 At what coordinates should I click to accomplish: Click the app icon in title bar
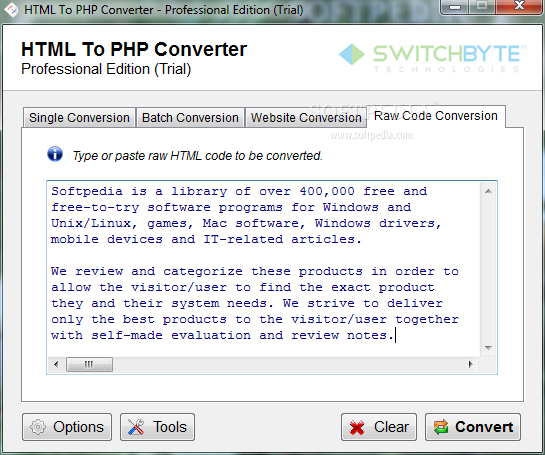pyautogui.click(x=11, y=10)
